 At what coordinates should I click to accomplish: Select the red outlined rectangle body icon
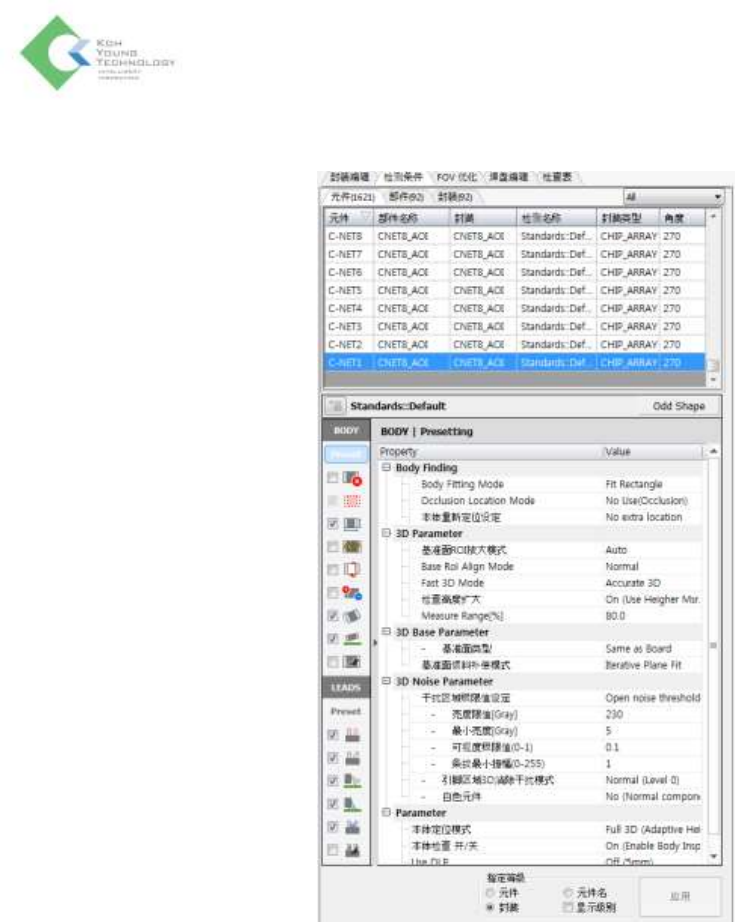(x=352, y=570)
